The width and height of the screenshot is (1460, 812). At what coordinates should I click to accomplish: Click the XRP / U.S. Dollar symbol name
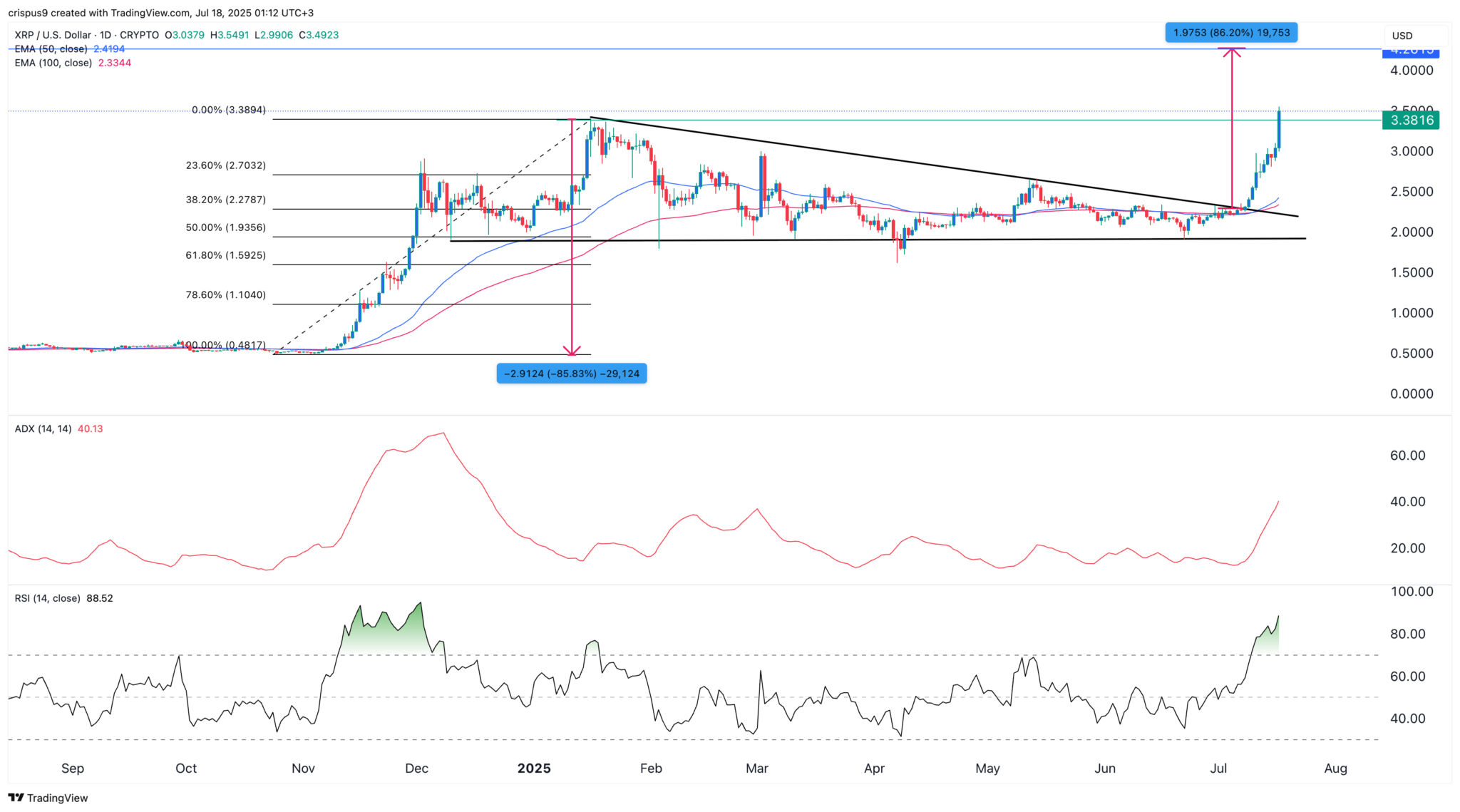(x=51, y=34)
